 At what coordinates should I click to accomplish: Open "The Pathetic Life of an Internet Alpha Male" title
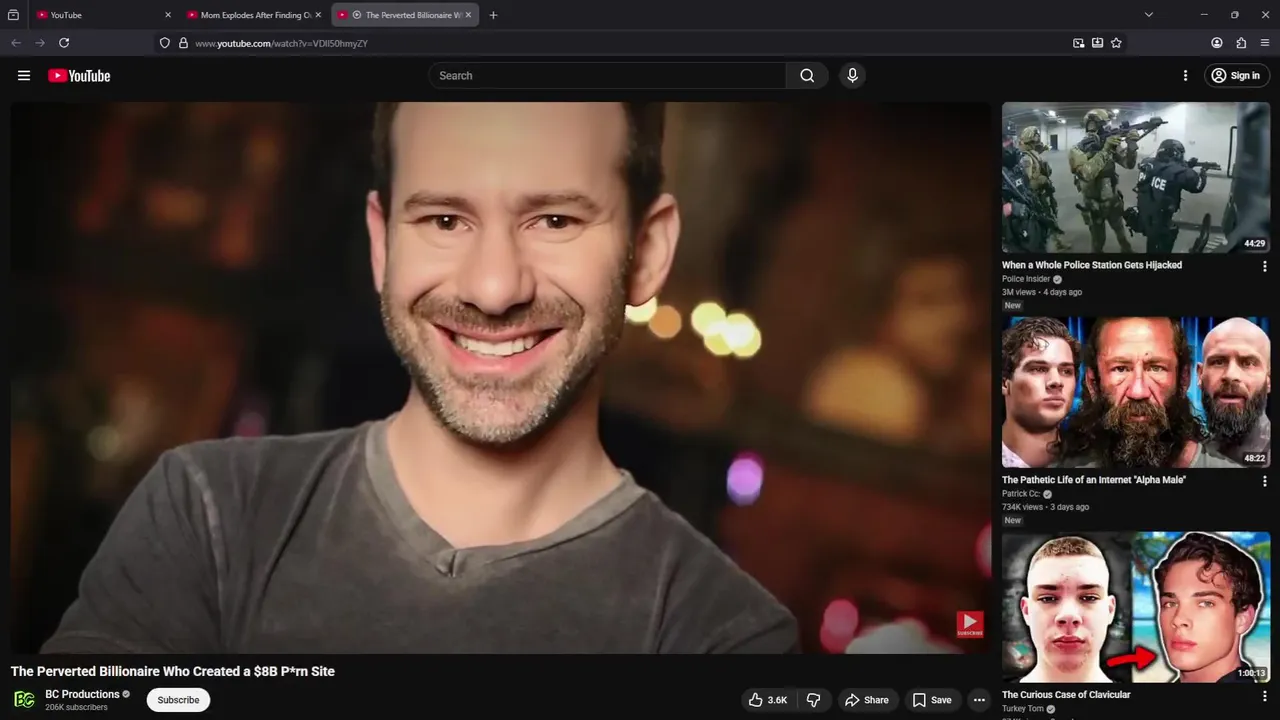click(x=1094, y=480)
